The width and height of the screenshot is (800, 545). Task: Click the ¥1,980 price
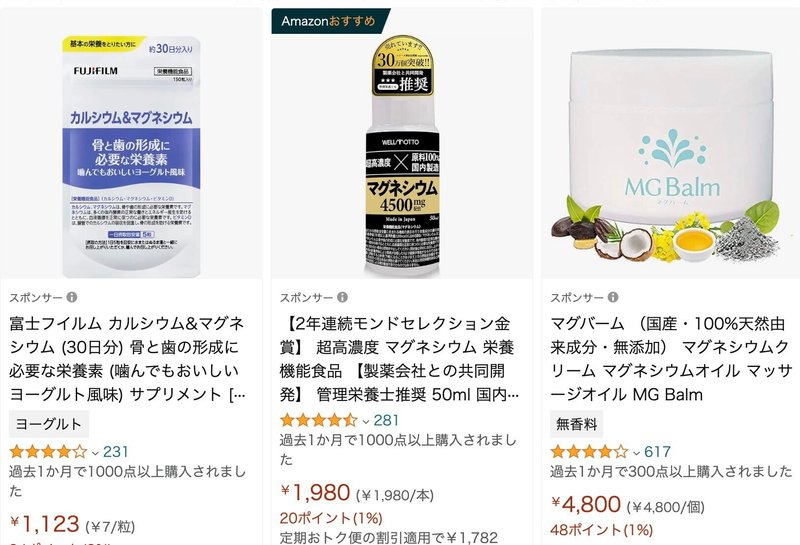[315, 493]
